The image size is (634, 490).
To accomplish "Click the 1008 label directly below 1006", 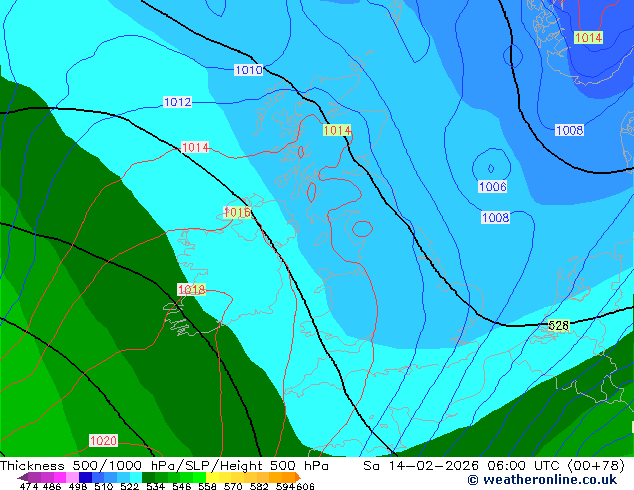I will [495, 218].
